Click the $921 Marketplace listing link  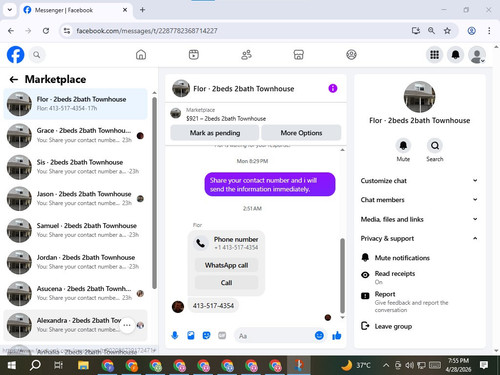[226, 118]
